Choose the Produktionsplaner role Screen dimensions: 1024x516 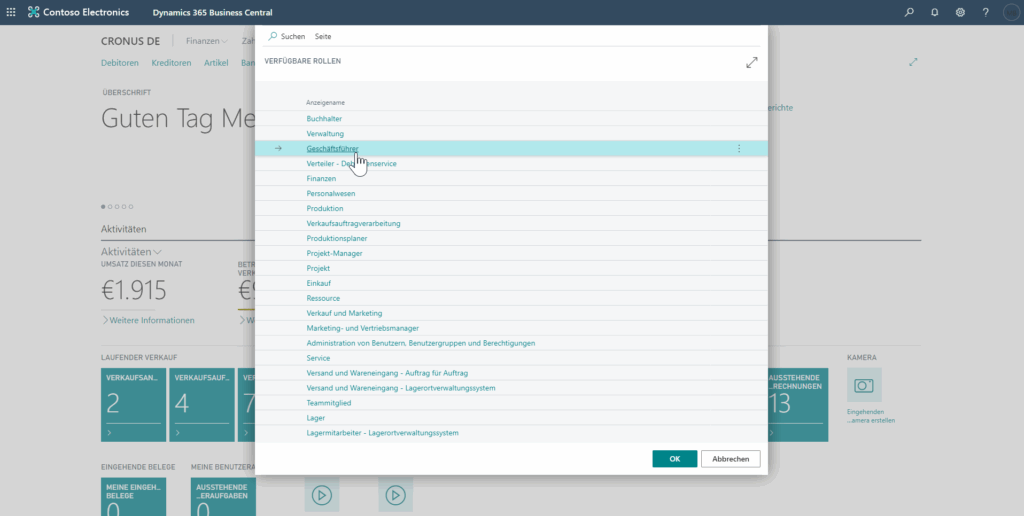(335, 239)
